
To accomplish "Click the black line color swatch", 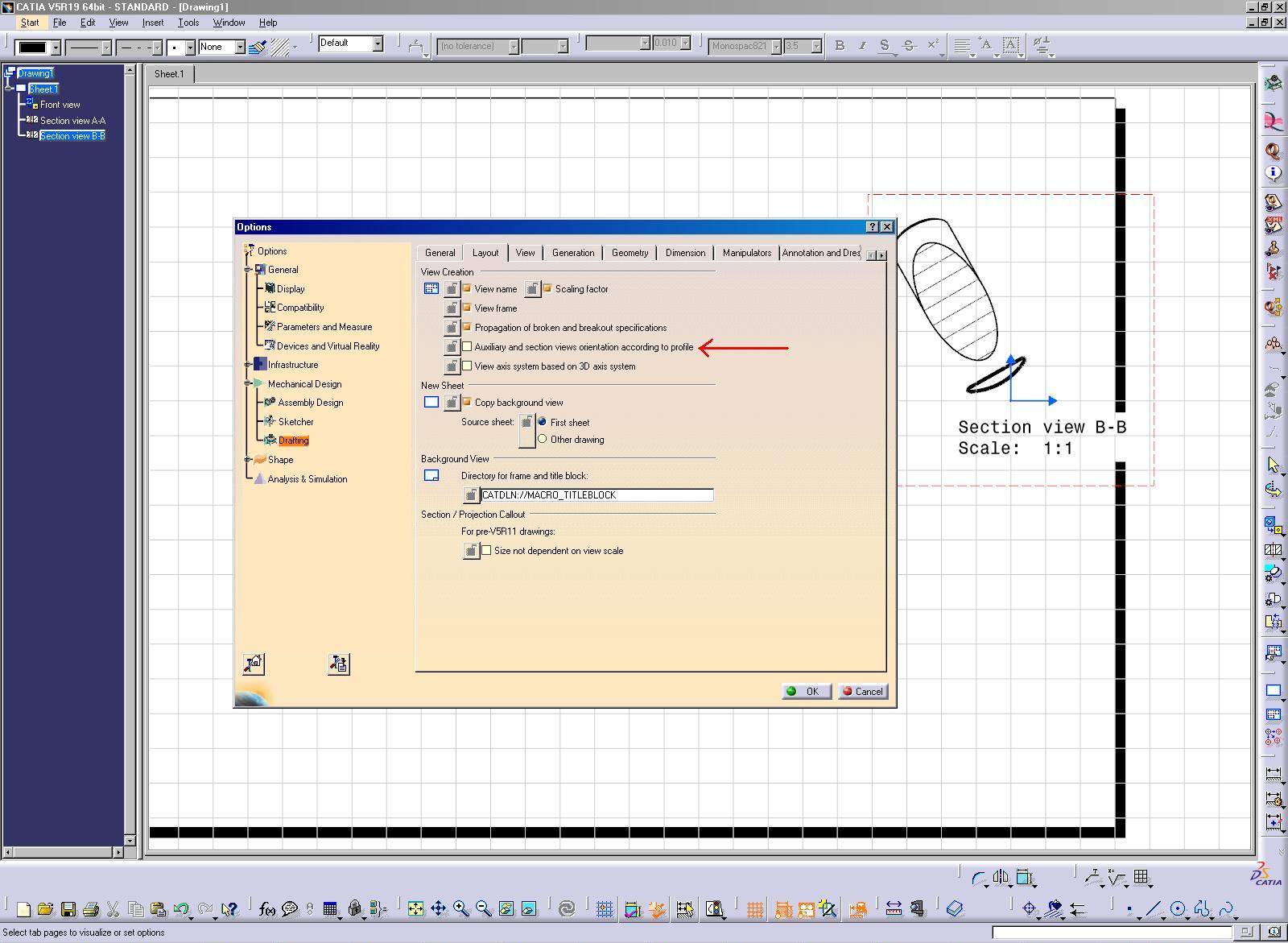I will pyautogui.click(x=33, y=48).
